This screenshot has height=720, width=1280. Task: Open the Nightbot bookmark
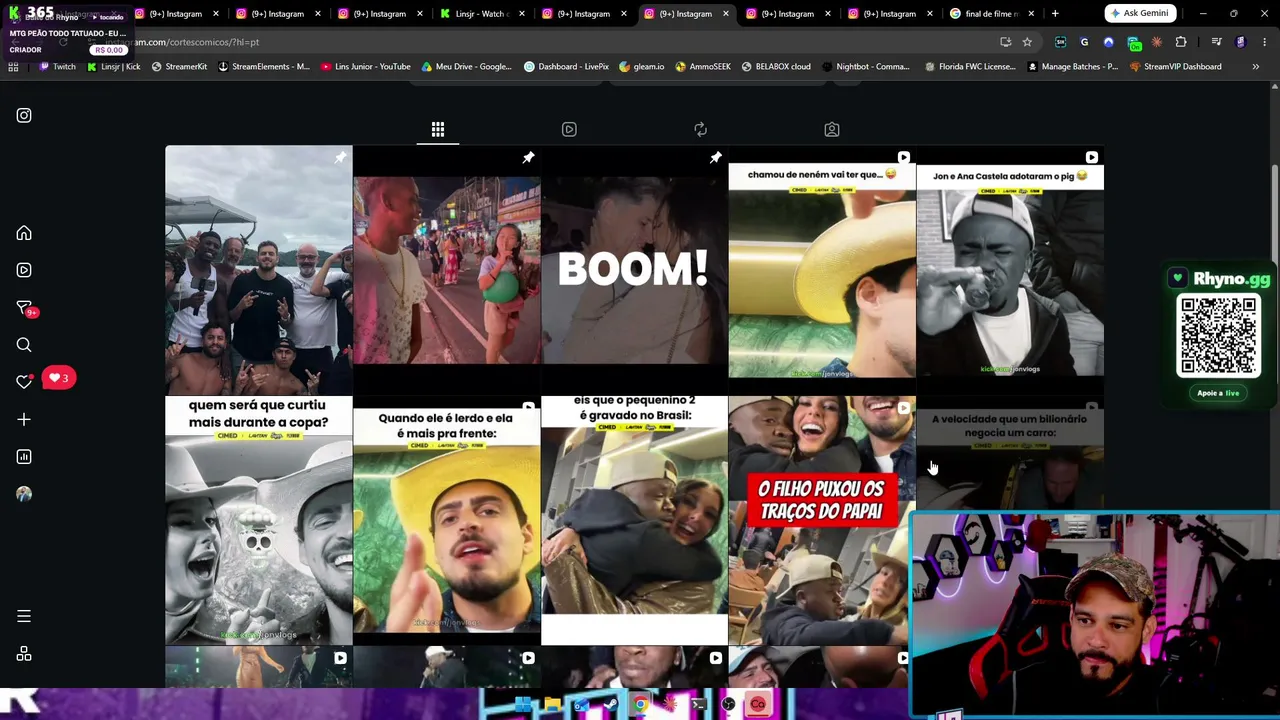pyautogui.click(x=866, y=67)
